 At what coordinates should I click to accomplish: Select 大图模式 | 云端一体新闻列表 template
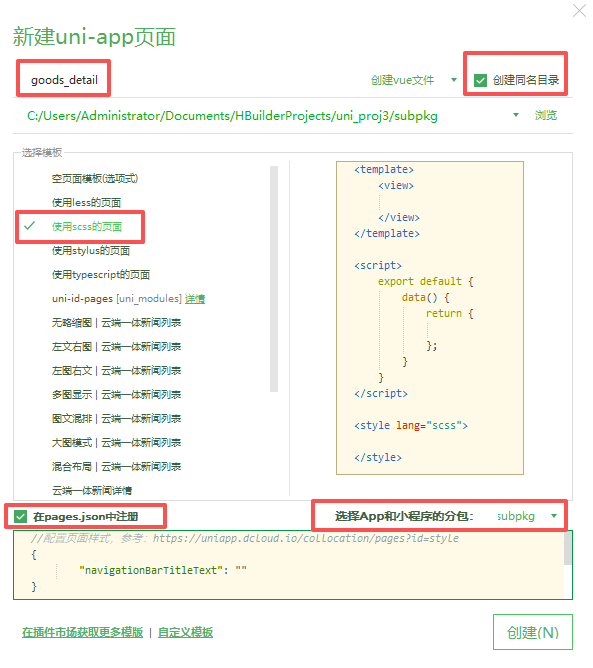point(116,443)
